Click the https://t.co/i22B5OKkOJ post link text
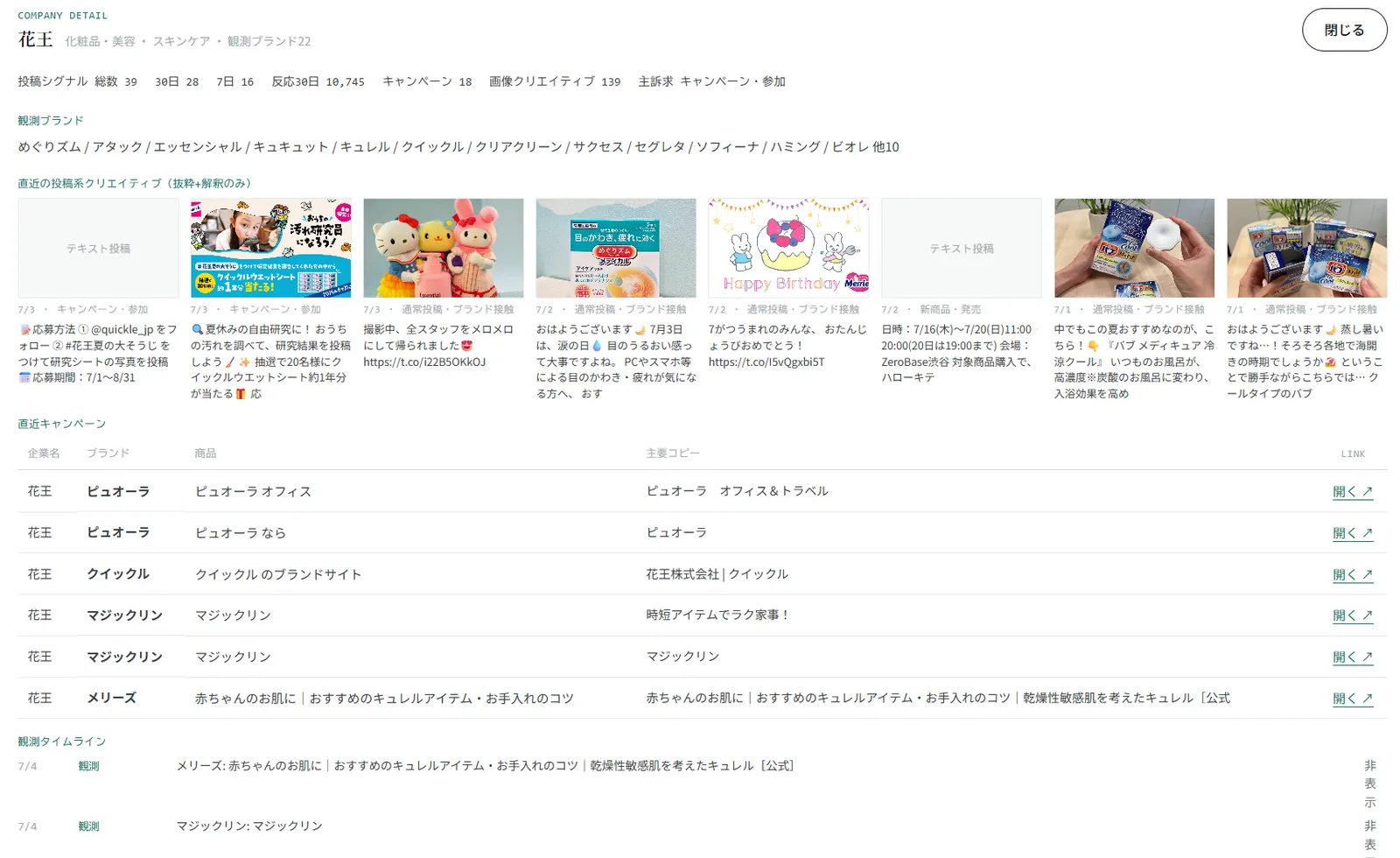 pyautogui.click(x=424, y=362)
